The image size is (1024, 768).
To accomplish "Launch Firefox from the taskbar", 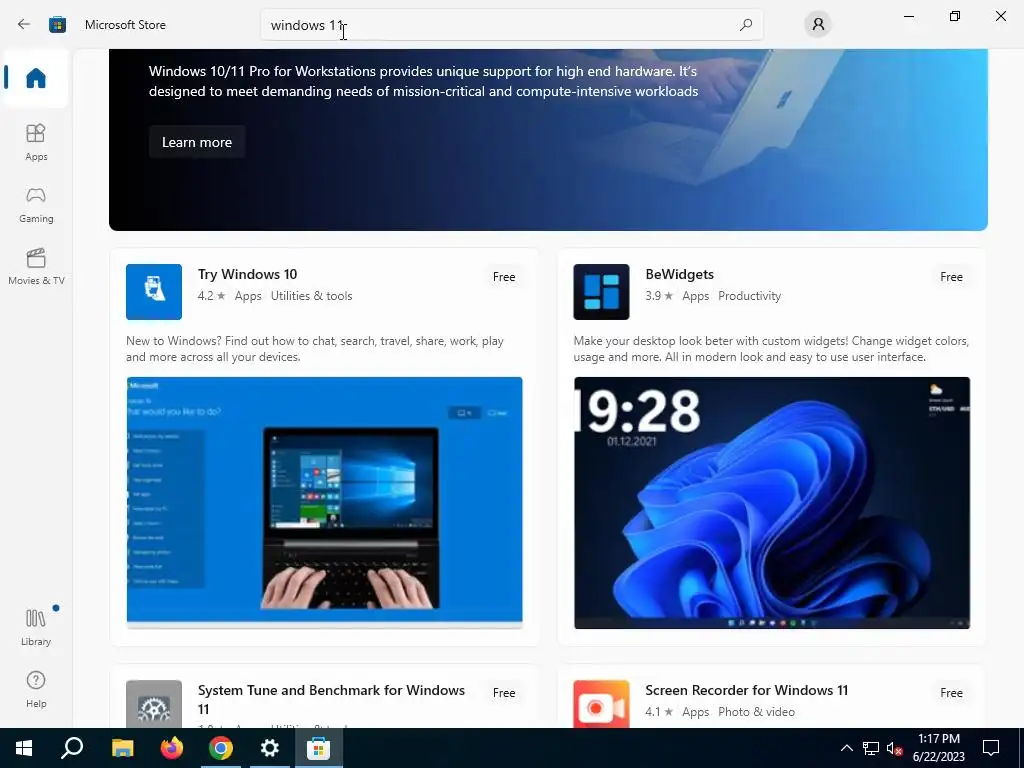I will [x=172, y=748].
